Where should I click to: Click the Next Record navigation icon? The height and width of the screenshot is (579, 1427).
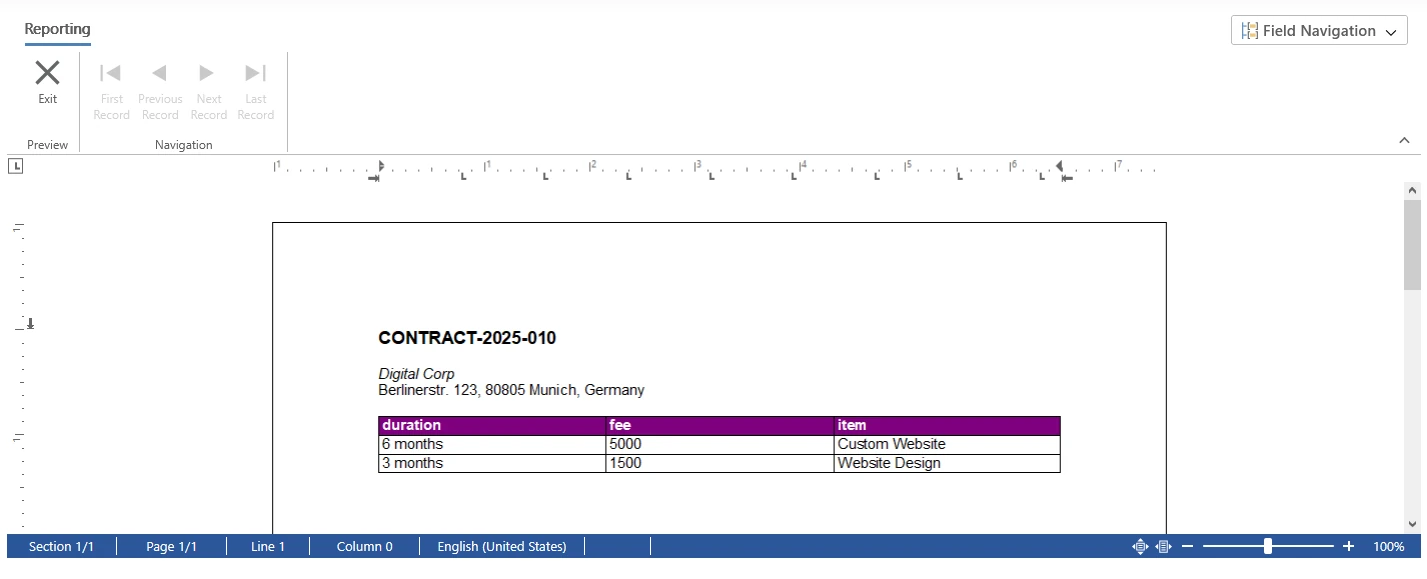(x=208, y=71)
